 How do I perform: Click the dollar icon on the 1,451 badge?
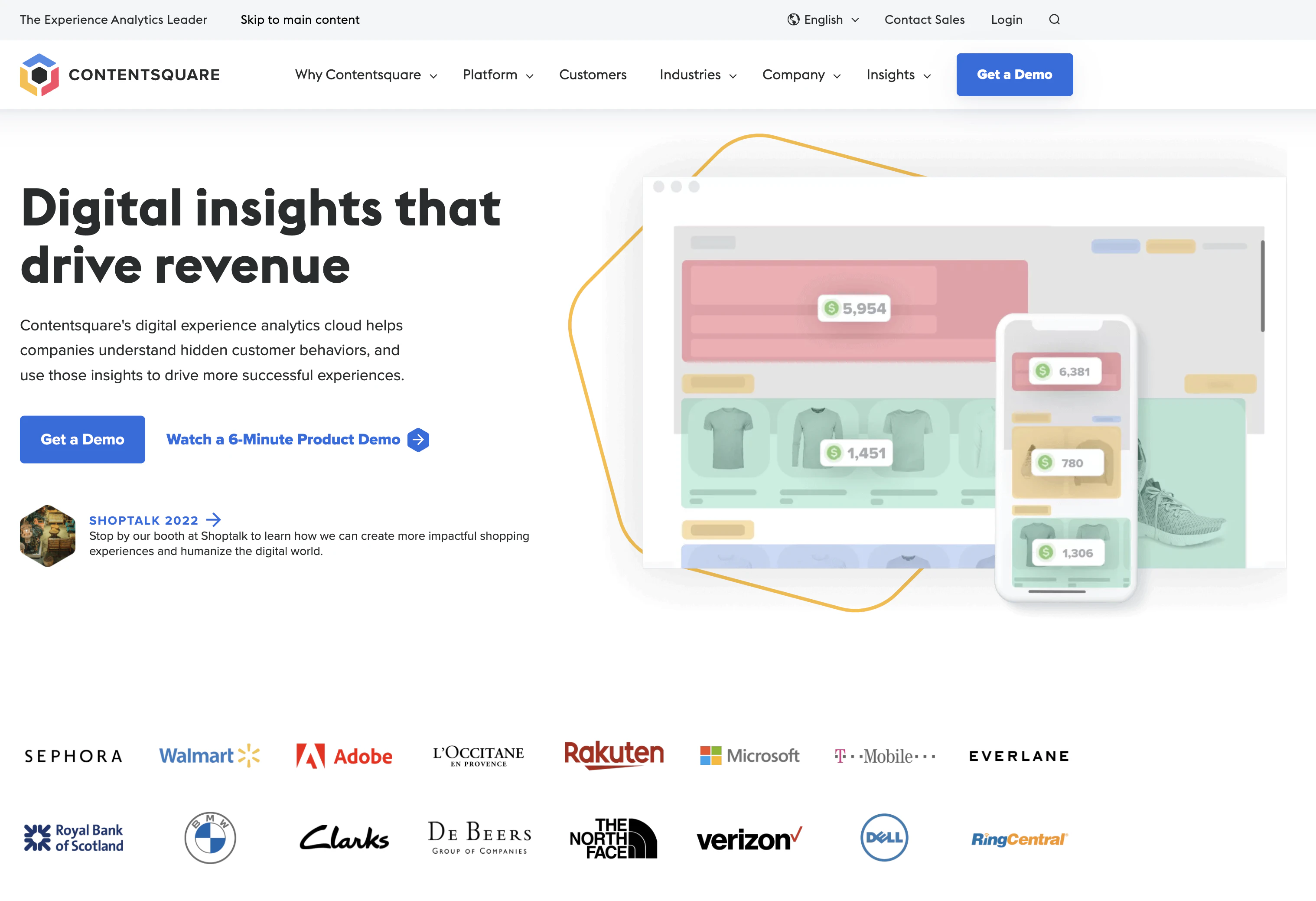(x=833, y=453)
